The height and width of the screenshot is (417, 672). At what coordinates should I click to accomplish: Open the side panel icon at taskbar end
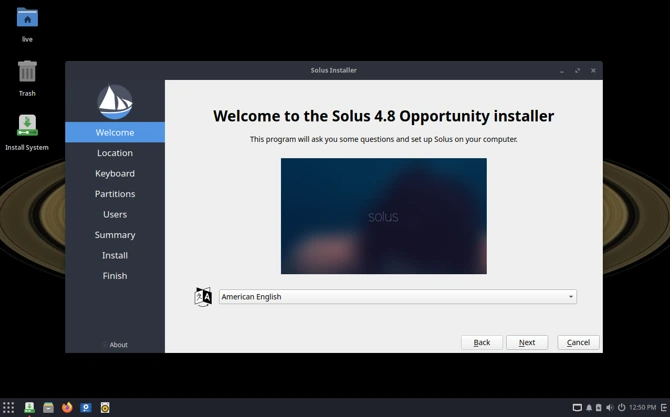coord(664,408)
